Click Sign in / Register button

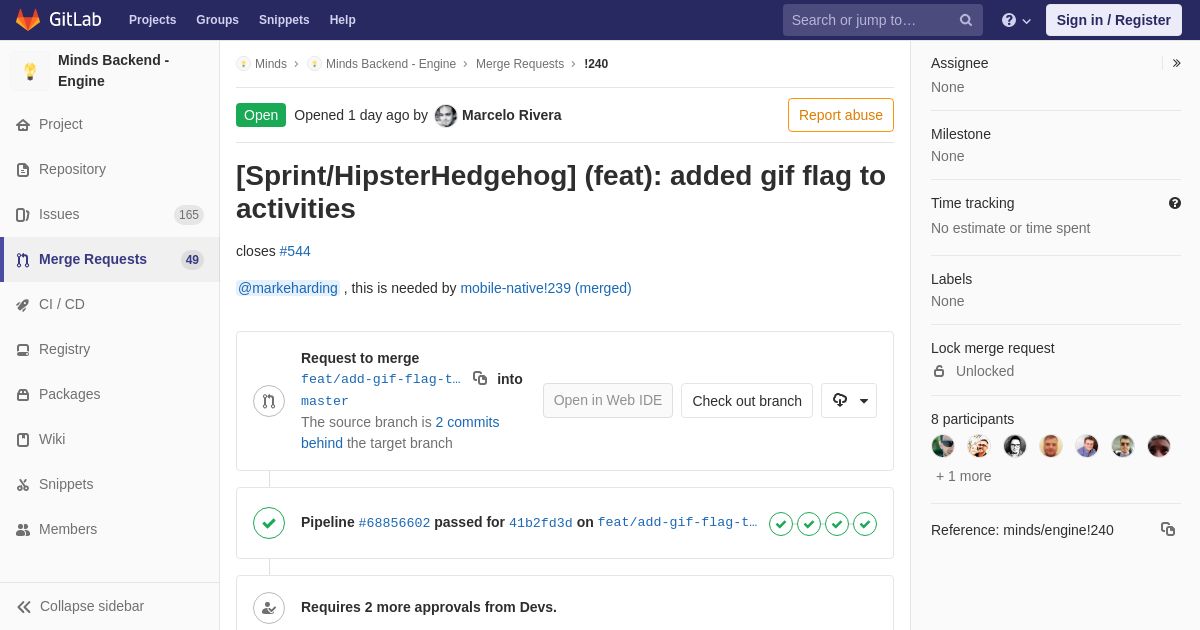coord(1114,20)
